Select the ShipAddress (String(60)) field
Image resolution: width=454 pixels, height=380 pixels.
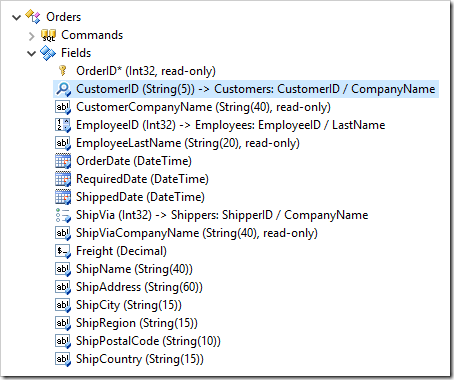pyautogui.click(x=139, y=287)
